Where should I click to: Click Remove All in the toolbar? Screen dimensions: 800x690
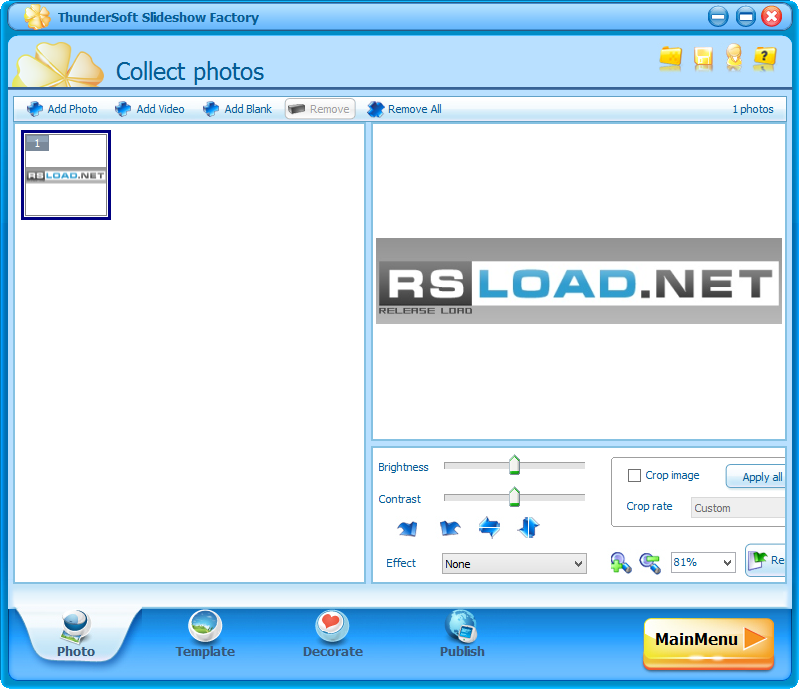click(x=405, y=109)
